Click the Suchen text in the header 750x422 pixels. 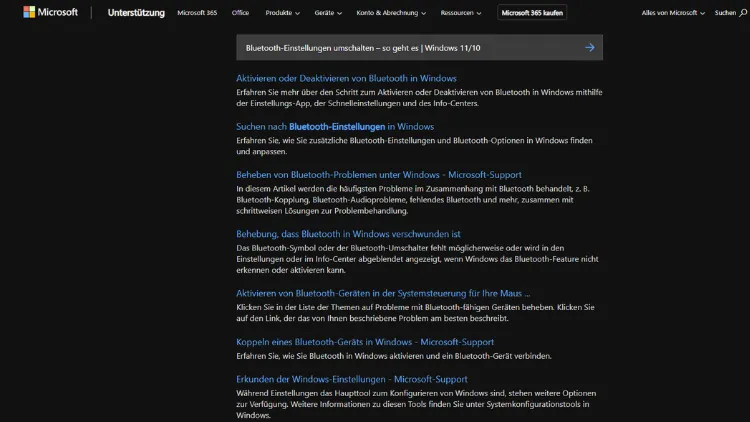click(x=725, y=13)
